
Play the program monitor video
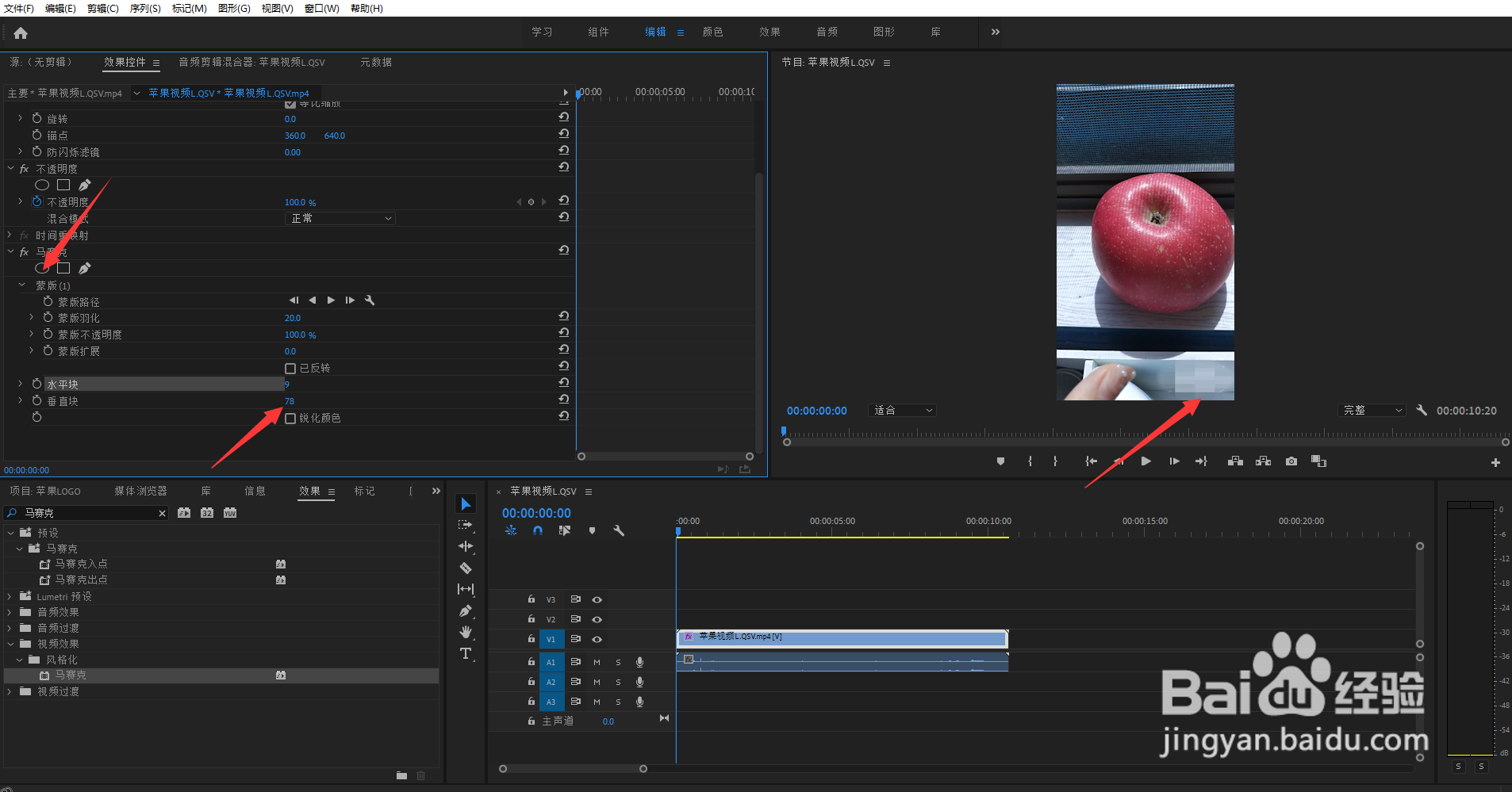pyautogui.click(x=1146, y=461)
